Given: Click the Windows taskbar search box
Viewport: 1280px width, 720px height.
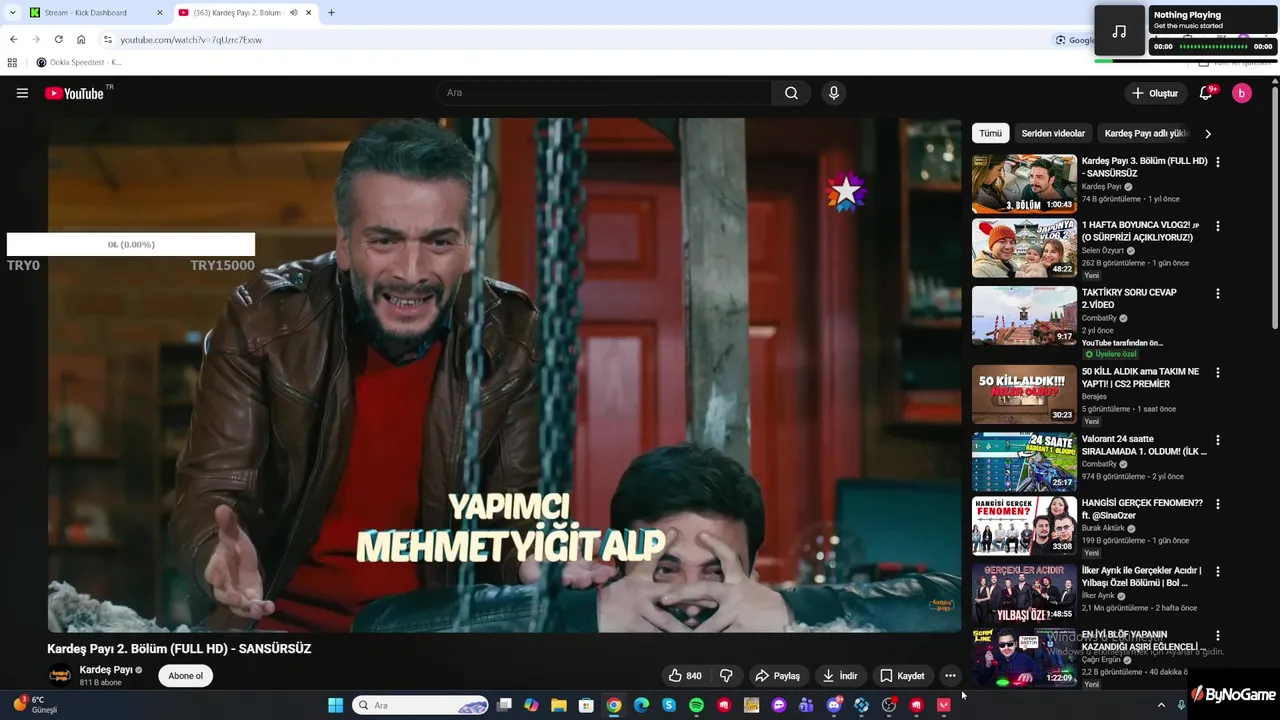Looking at the screenshot, I should tap(420, 705).
